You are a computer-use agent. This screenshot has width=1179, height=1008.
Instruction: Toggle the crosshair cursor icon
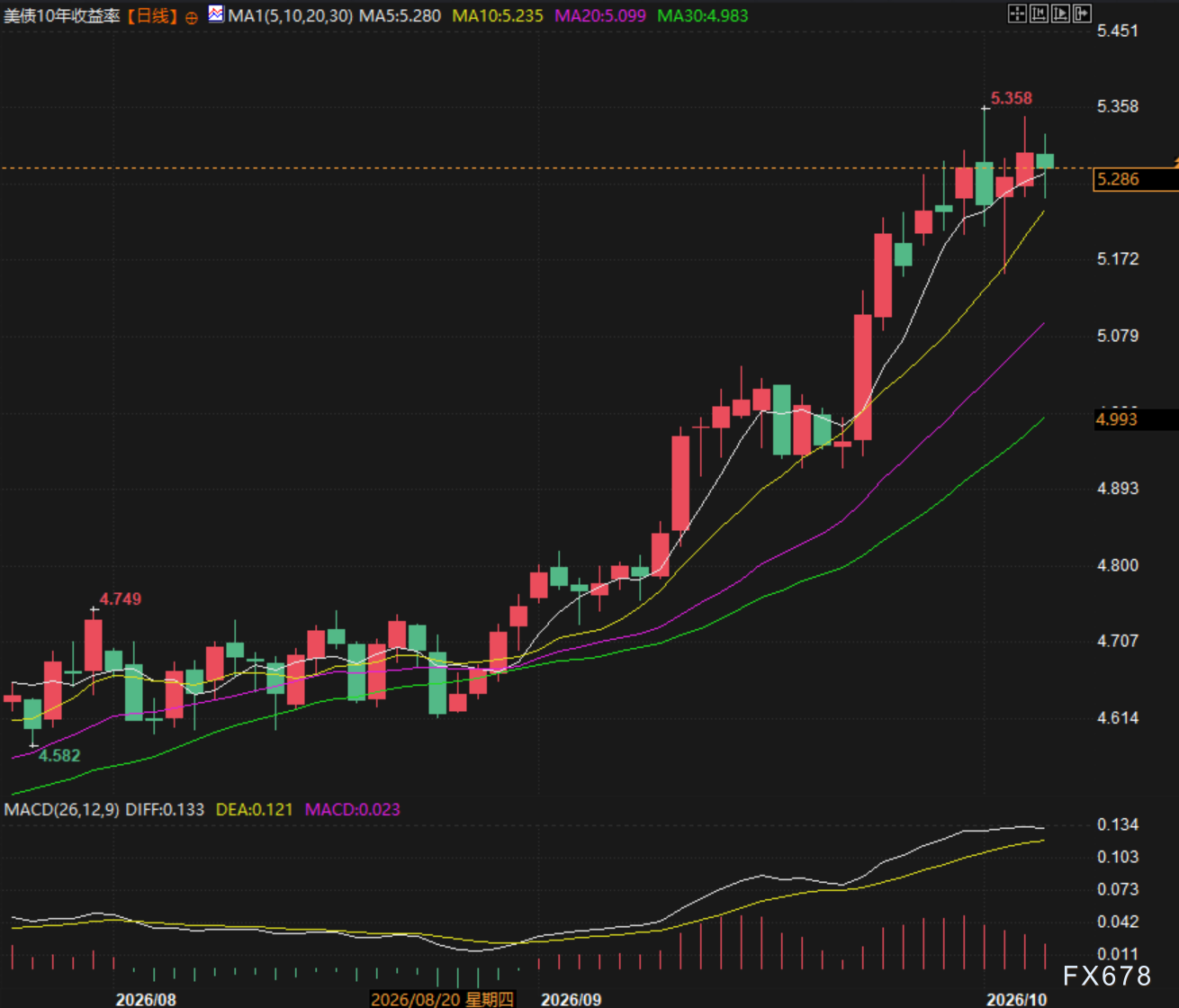pyautogui.click(x=1017, y=13)
